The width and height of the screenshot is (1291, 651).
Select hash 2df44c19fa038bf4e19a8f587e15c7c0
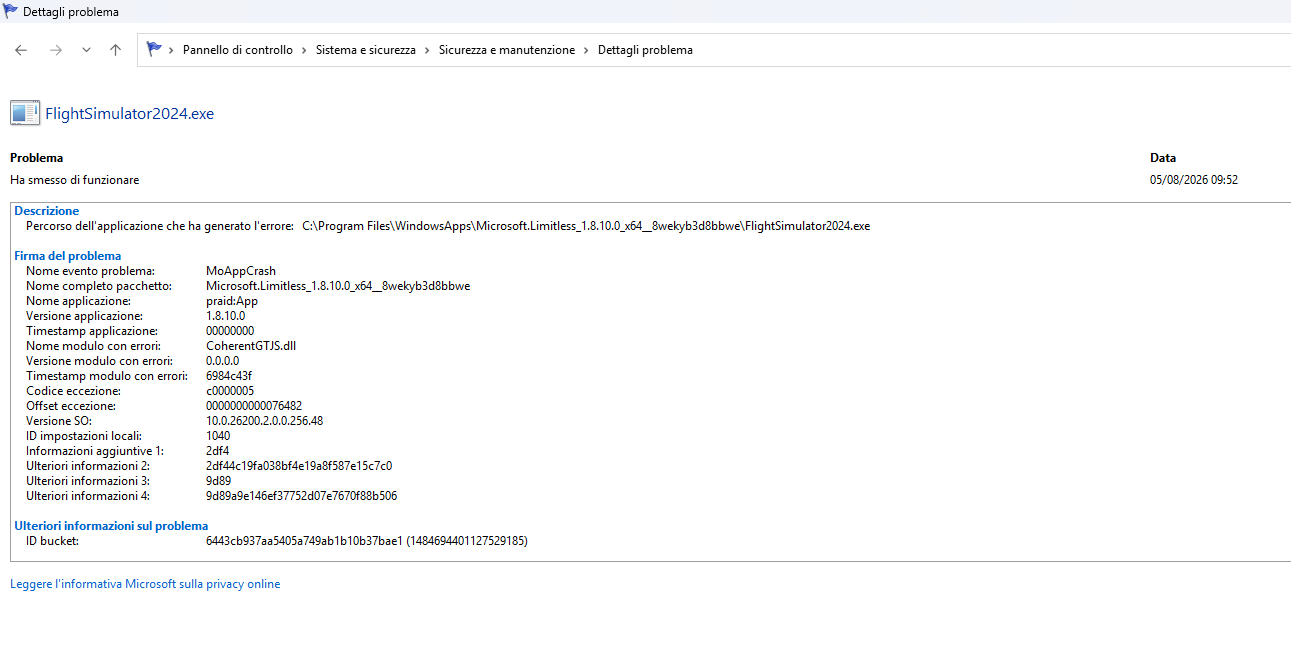point(299,466)
